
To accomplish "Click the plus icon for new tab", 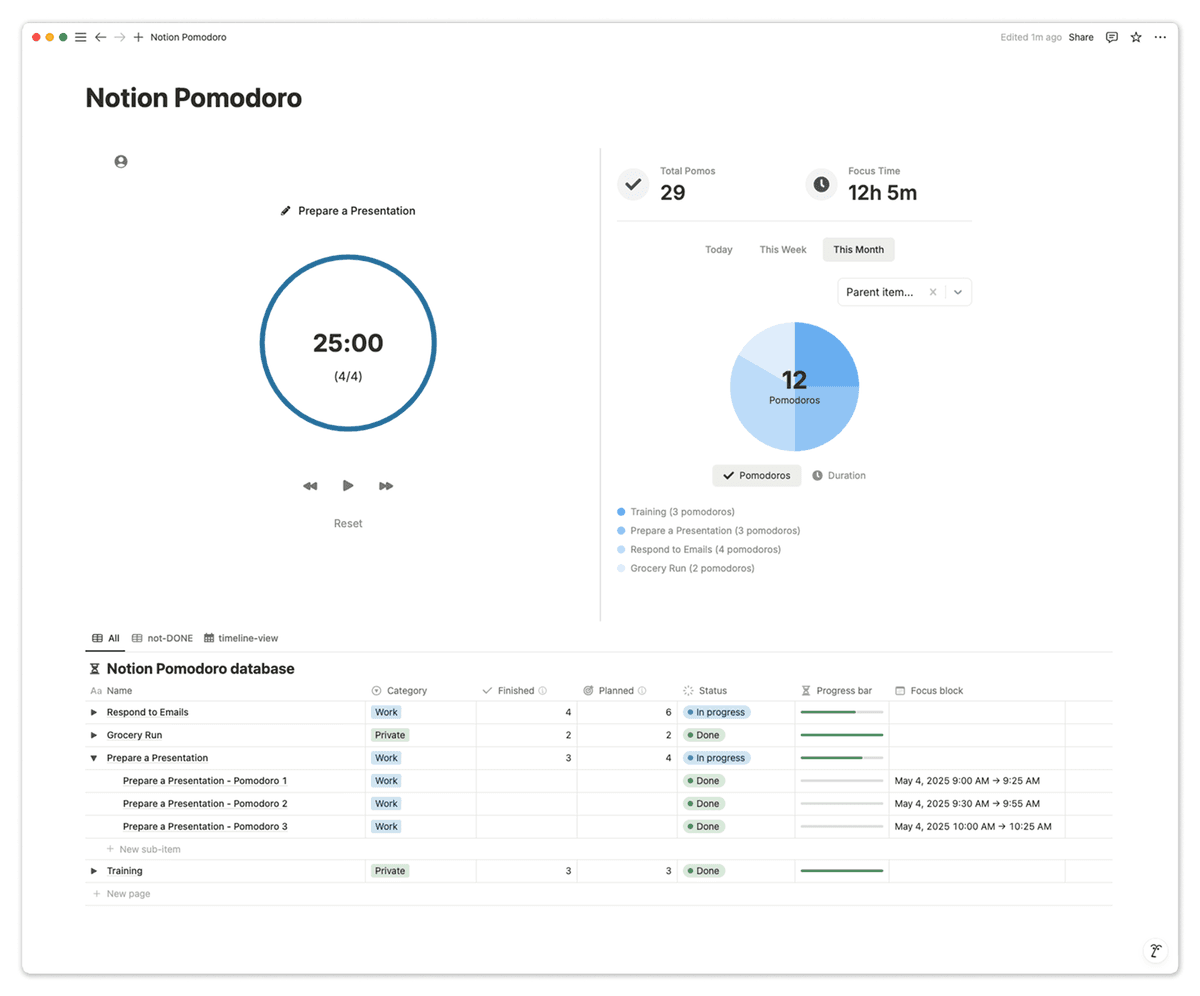I will click(x=138, y=37).
